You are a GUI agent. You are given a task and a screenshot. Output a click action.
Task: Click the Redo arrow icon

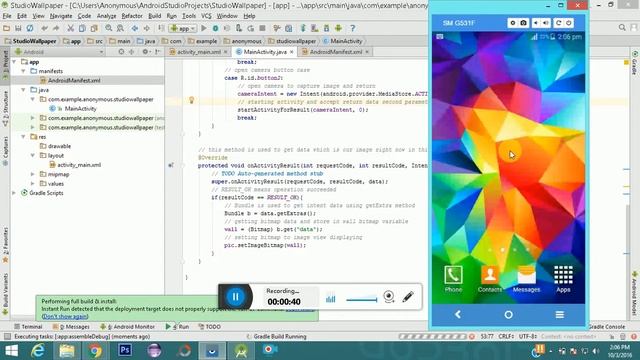tap(56, 28)
